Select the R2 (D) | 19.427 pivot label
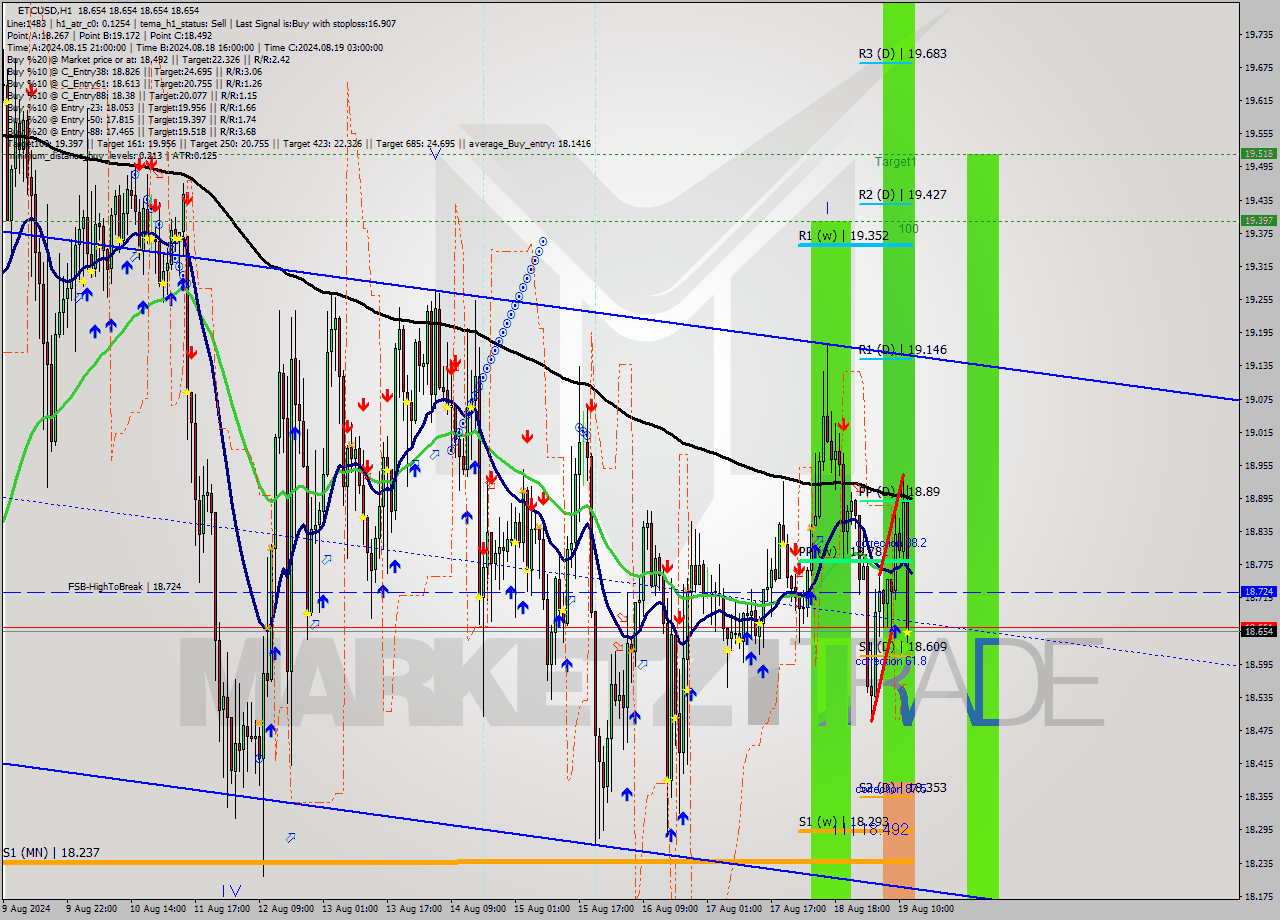Screen dimensions: 1280x920 pos(902,195)
